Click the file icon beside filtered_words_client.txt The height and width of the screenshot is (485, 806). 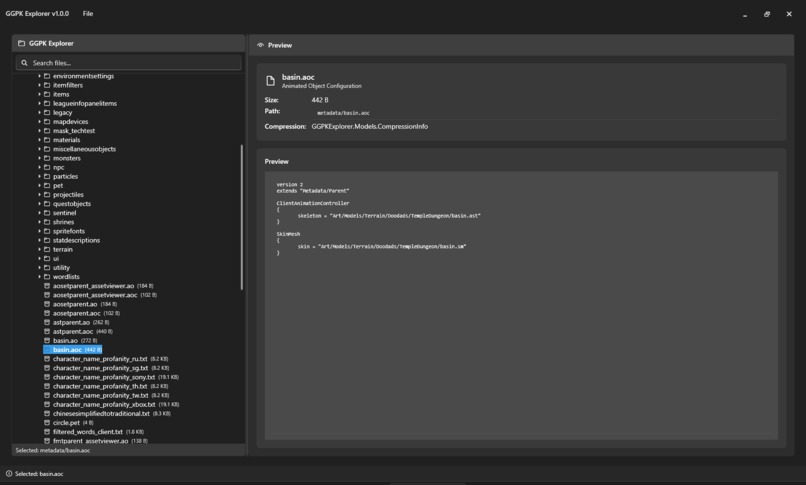[x=47, y=432]
